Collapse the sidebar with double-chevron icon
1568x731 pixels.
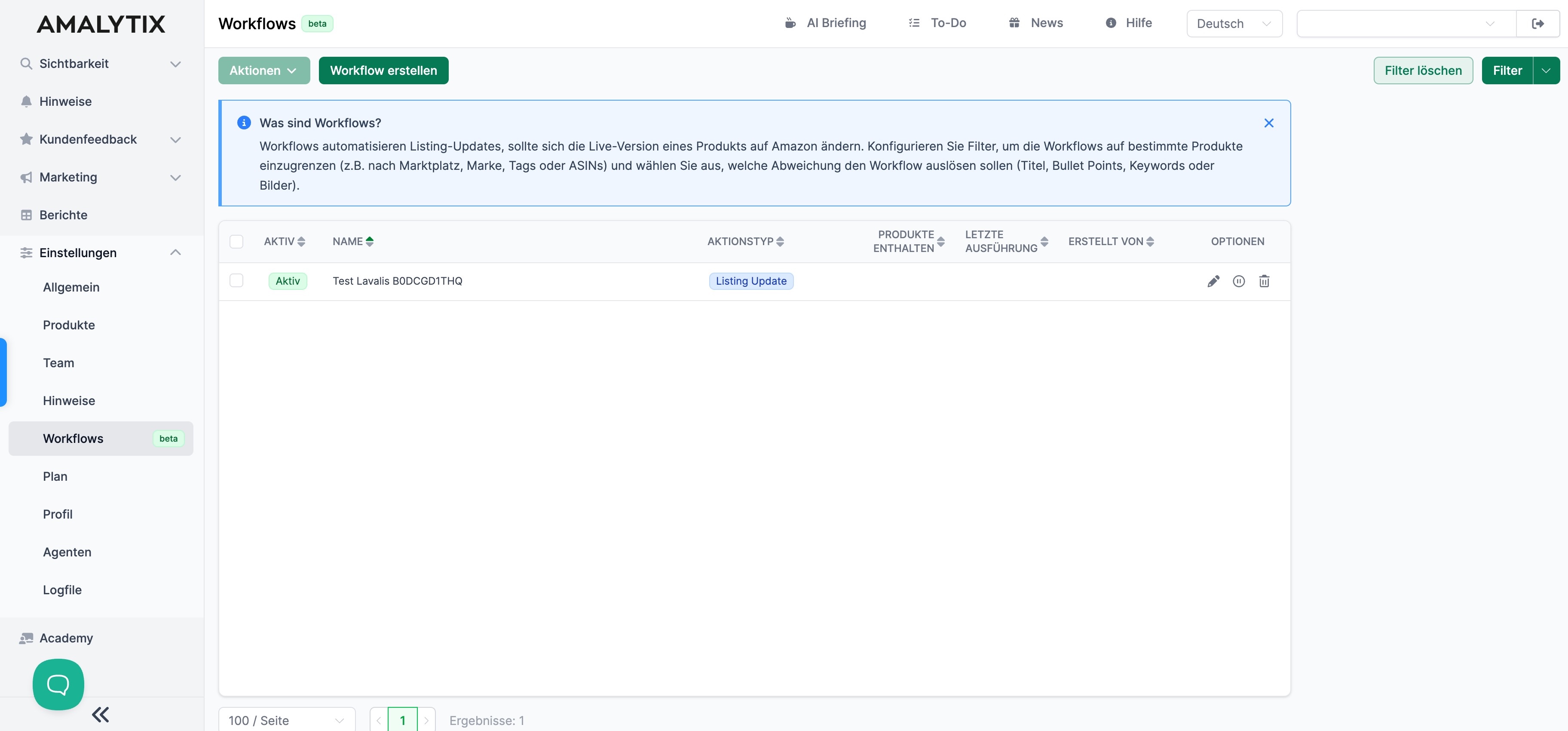(x=101, y=715)
